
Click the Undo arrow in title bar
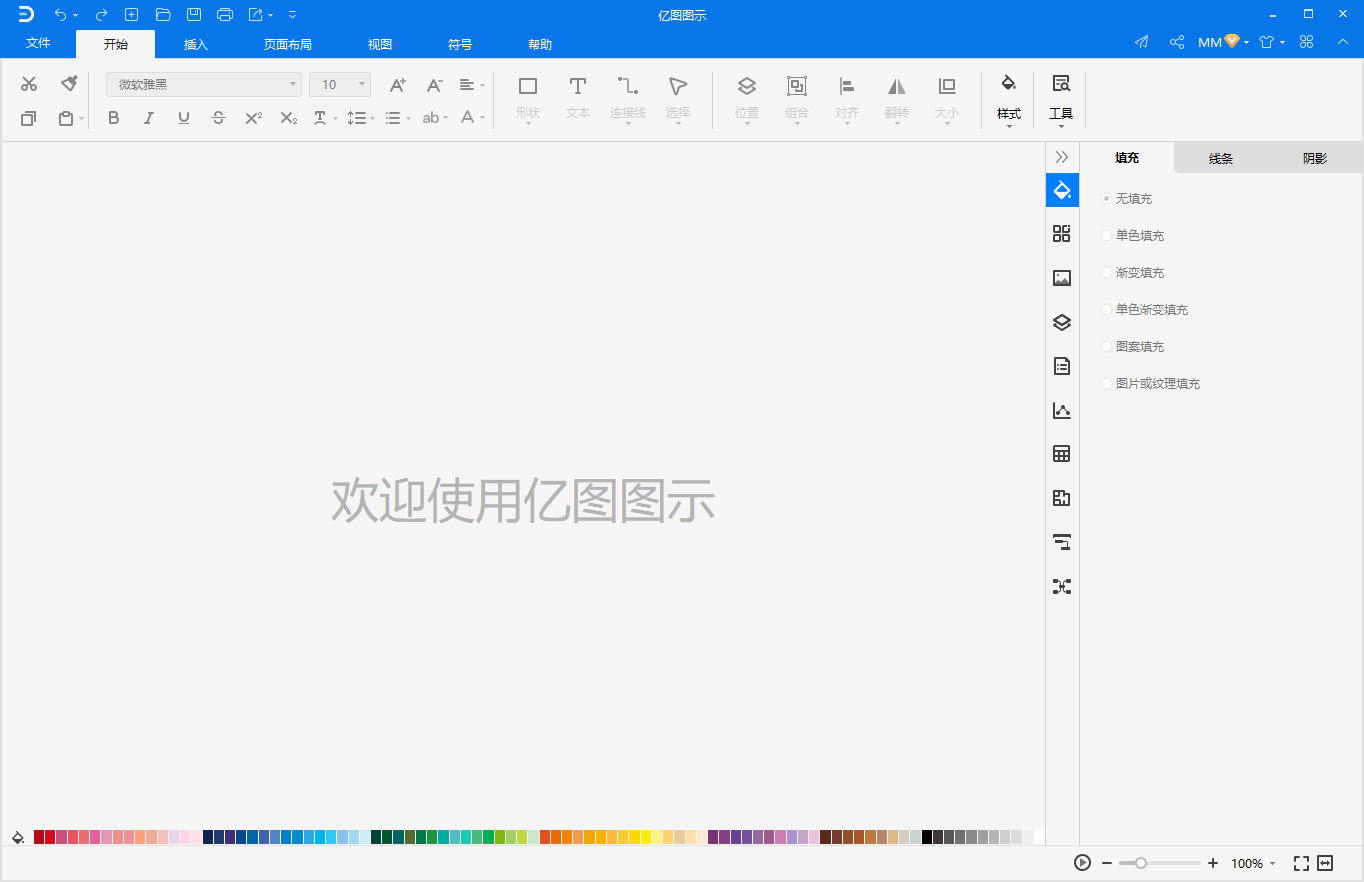(x=61, y=14)
